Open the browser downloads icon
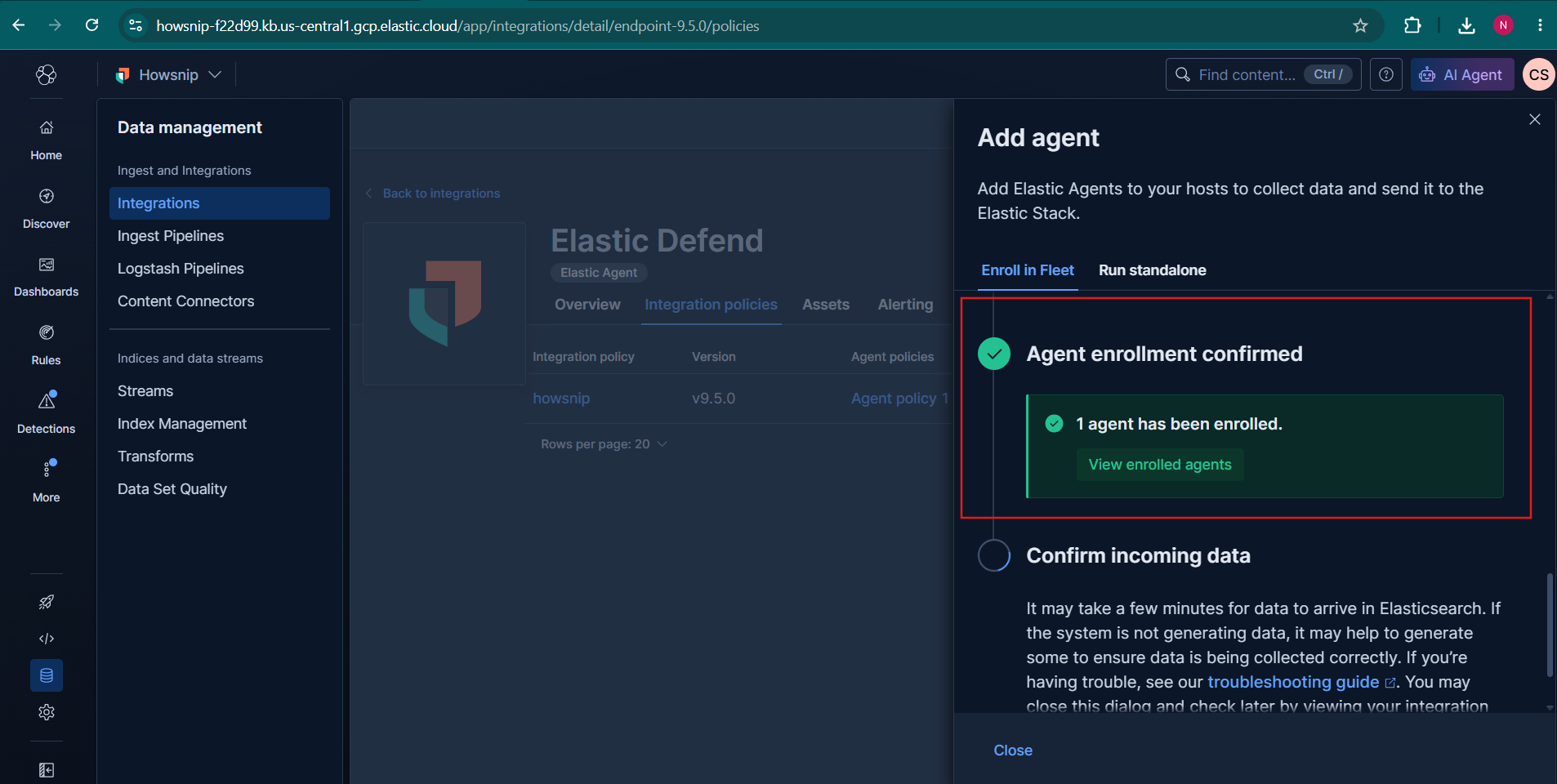The height and width of the screenshot is (784, 1557). (x=1466, y=25)
